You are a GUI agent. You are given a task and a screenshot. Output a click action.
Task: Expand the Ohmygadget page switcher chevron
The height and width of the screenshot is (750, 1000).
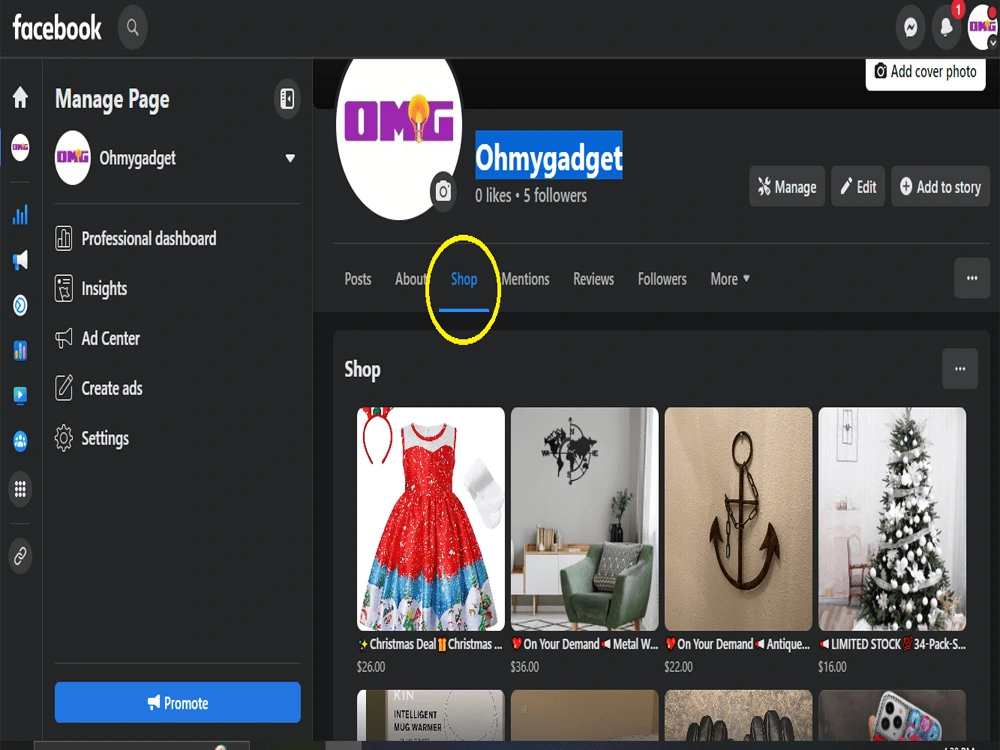tap(290, 158)
